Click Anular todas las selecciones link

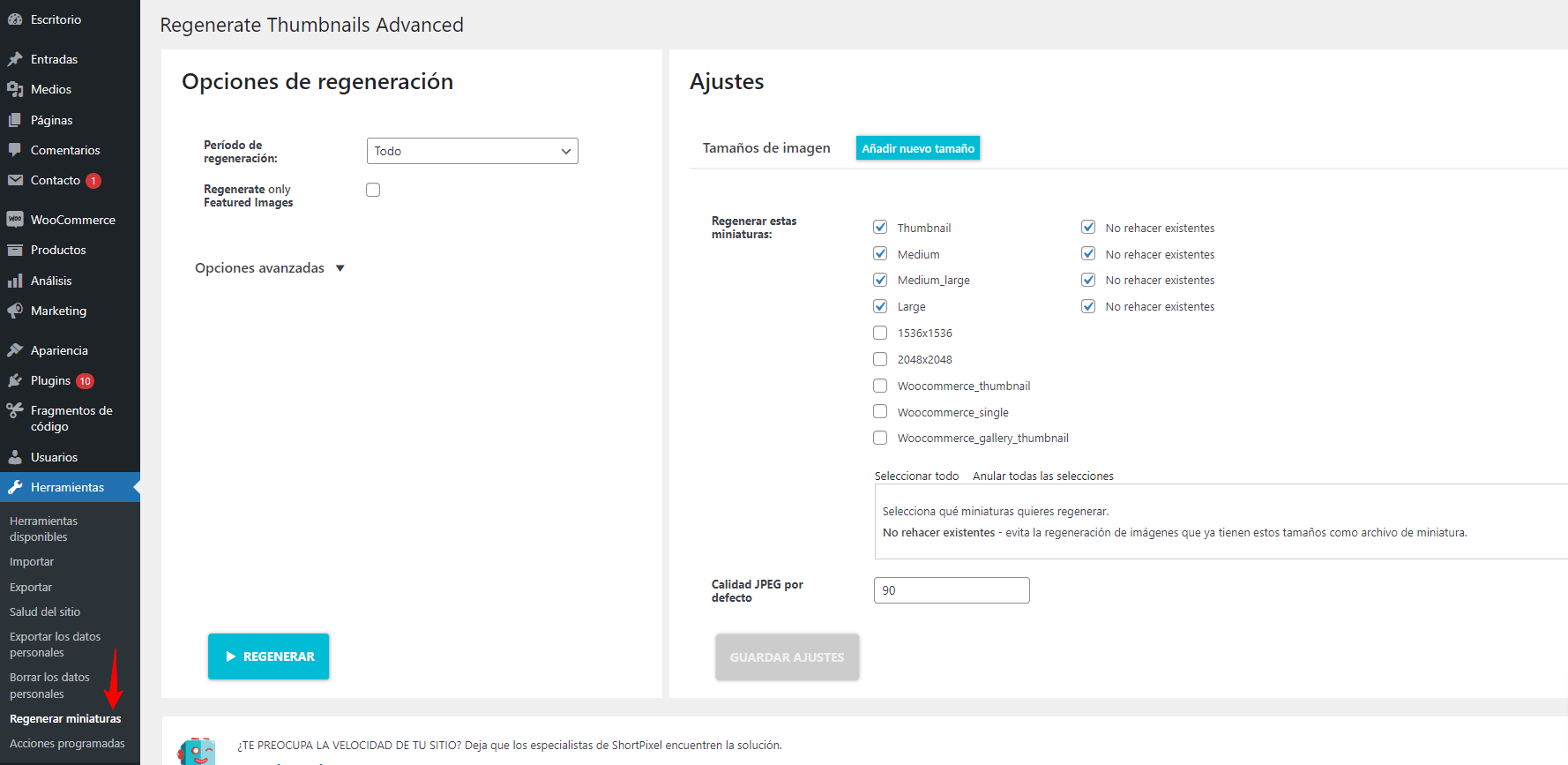1042,476
